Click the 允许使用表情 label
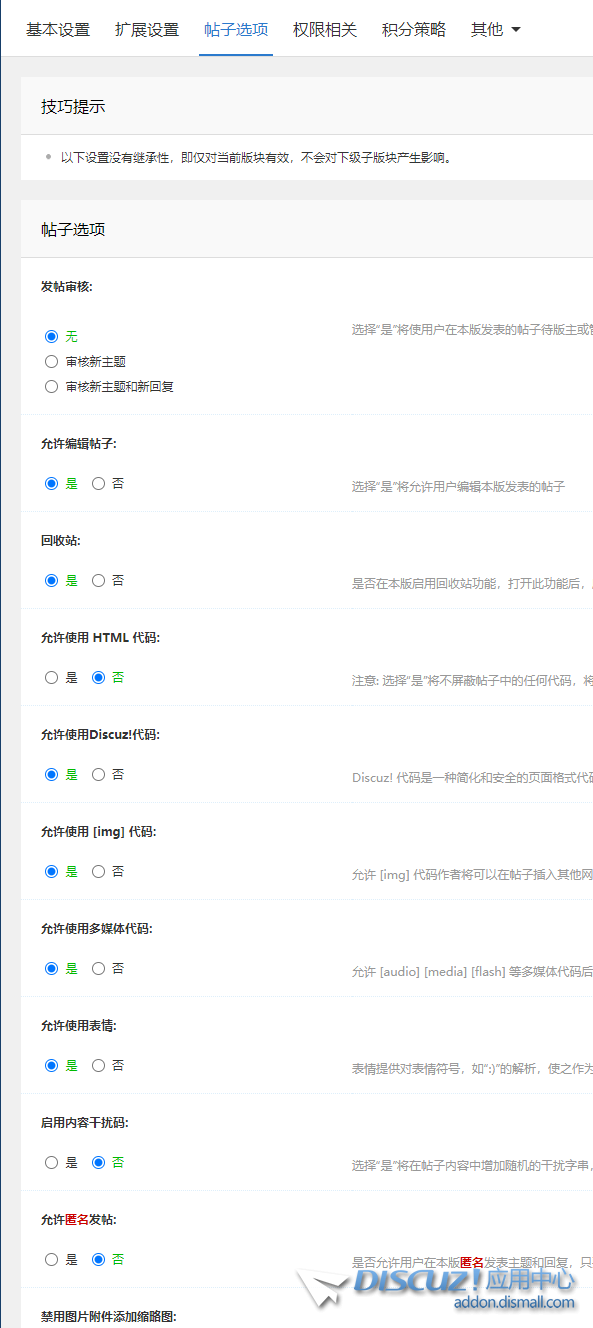The height and width of the screenshot is (1328, 593). coord(79,1026)
